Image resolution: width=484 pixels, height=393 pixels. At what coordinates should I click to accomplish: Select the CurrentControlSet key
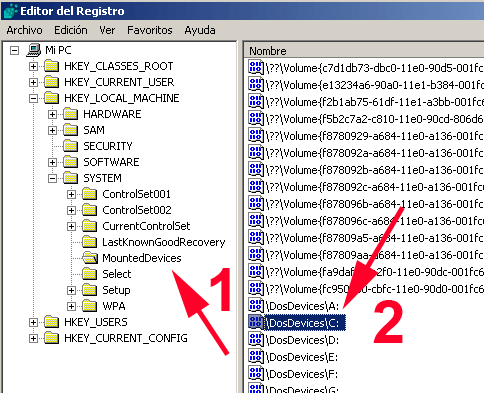(146, 226)
